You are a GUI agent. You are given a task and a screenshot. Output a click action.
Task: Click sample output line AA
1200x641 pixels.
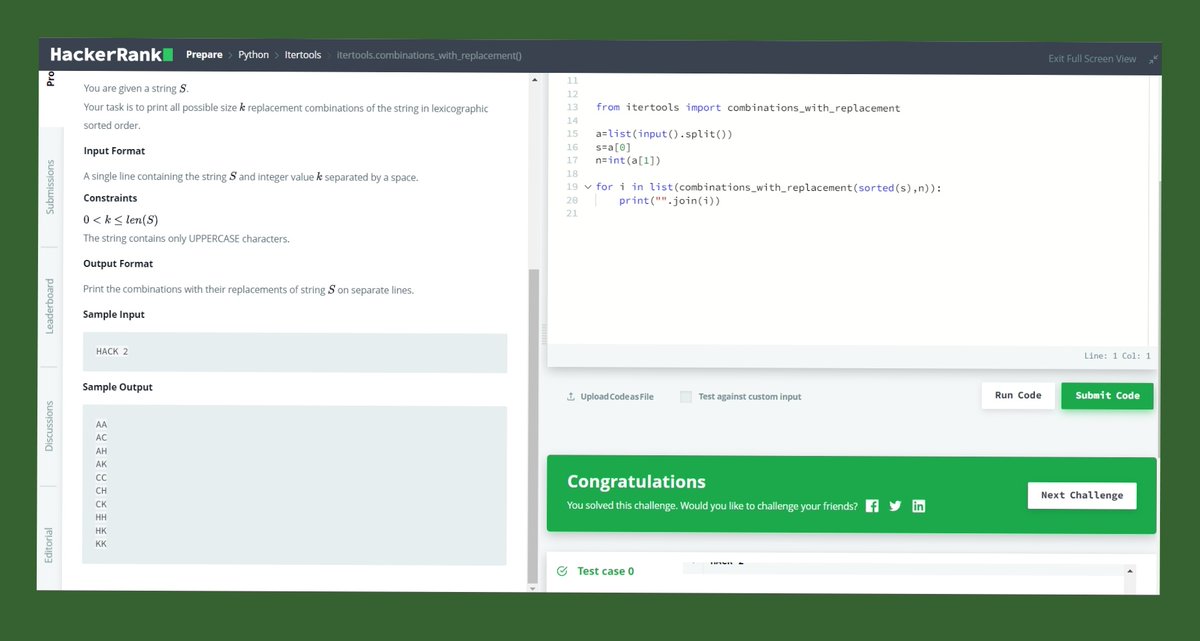(101, 425)
